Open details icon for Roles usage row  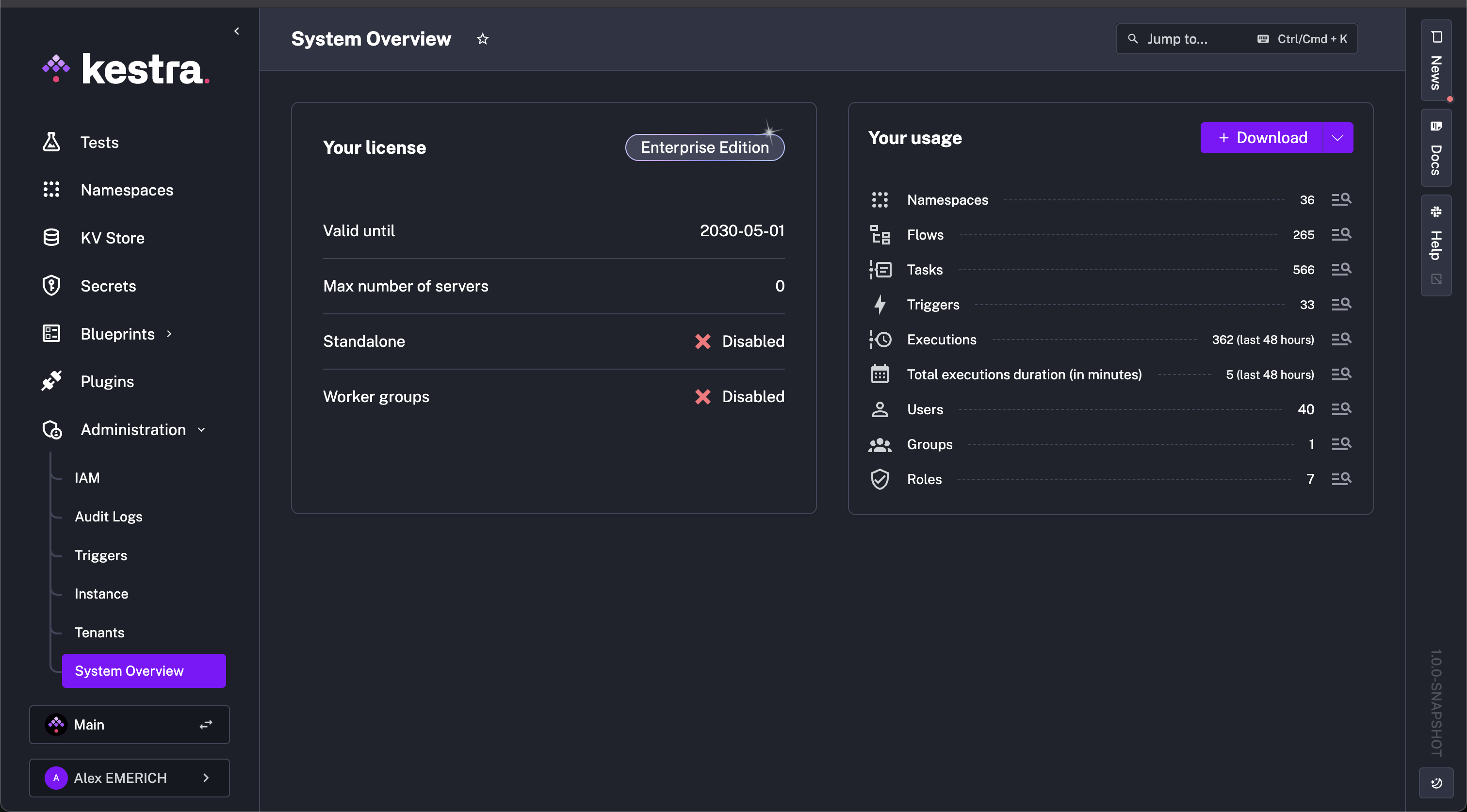pyautogui.click(x=1341, y=478)
